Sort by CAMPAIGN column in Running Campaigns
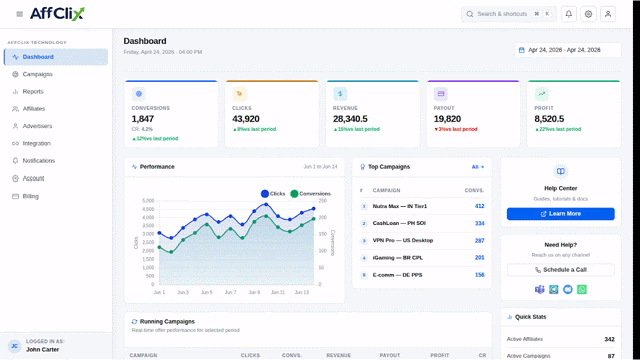 (x=143, y=356)
